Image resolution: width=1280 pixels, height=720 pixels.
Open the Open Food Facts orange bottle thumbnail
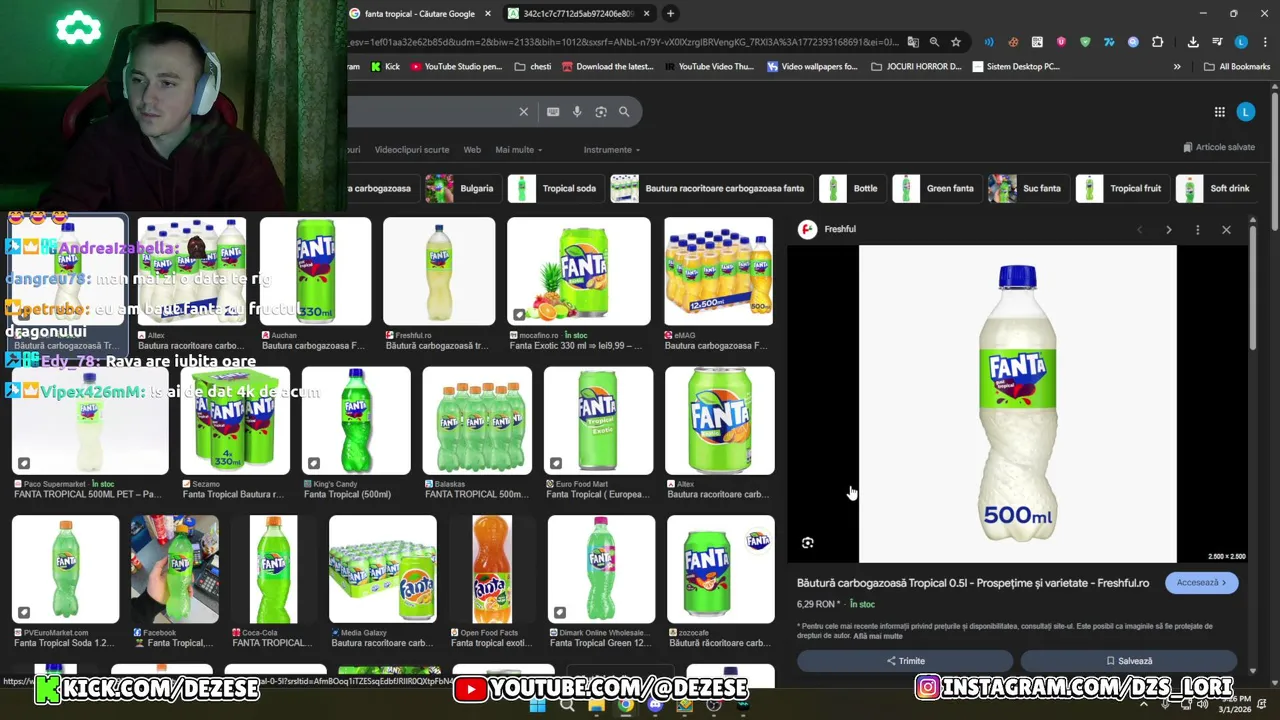tap(492, 569)
